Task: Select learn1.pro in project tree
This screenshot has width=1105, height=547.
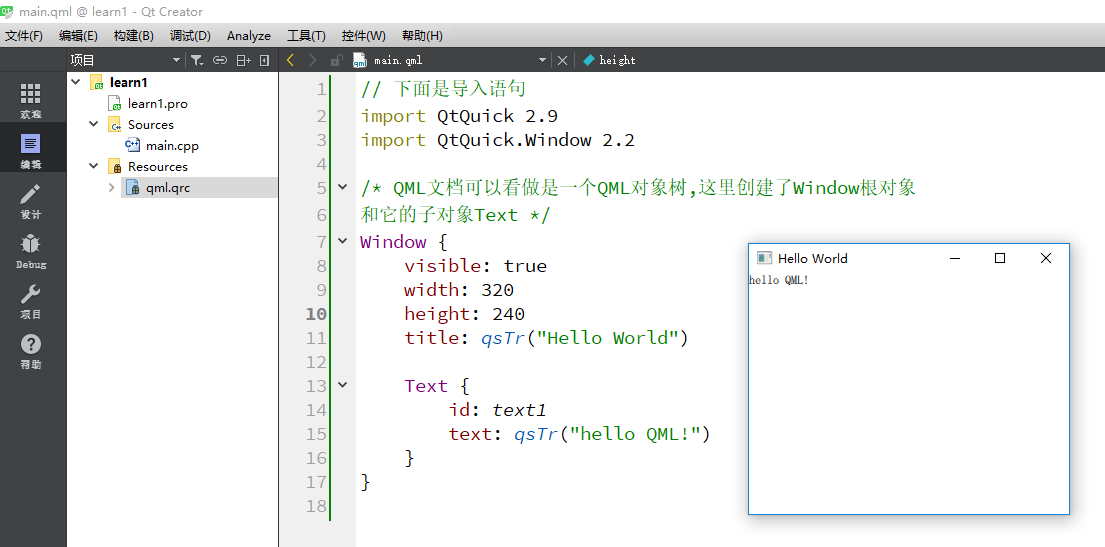Action: (157, 104)
